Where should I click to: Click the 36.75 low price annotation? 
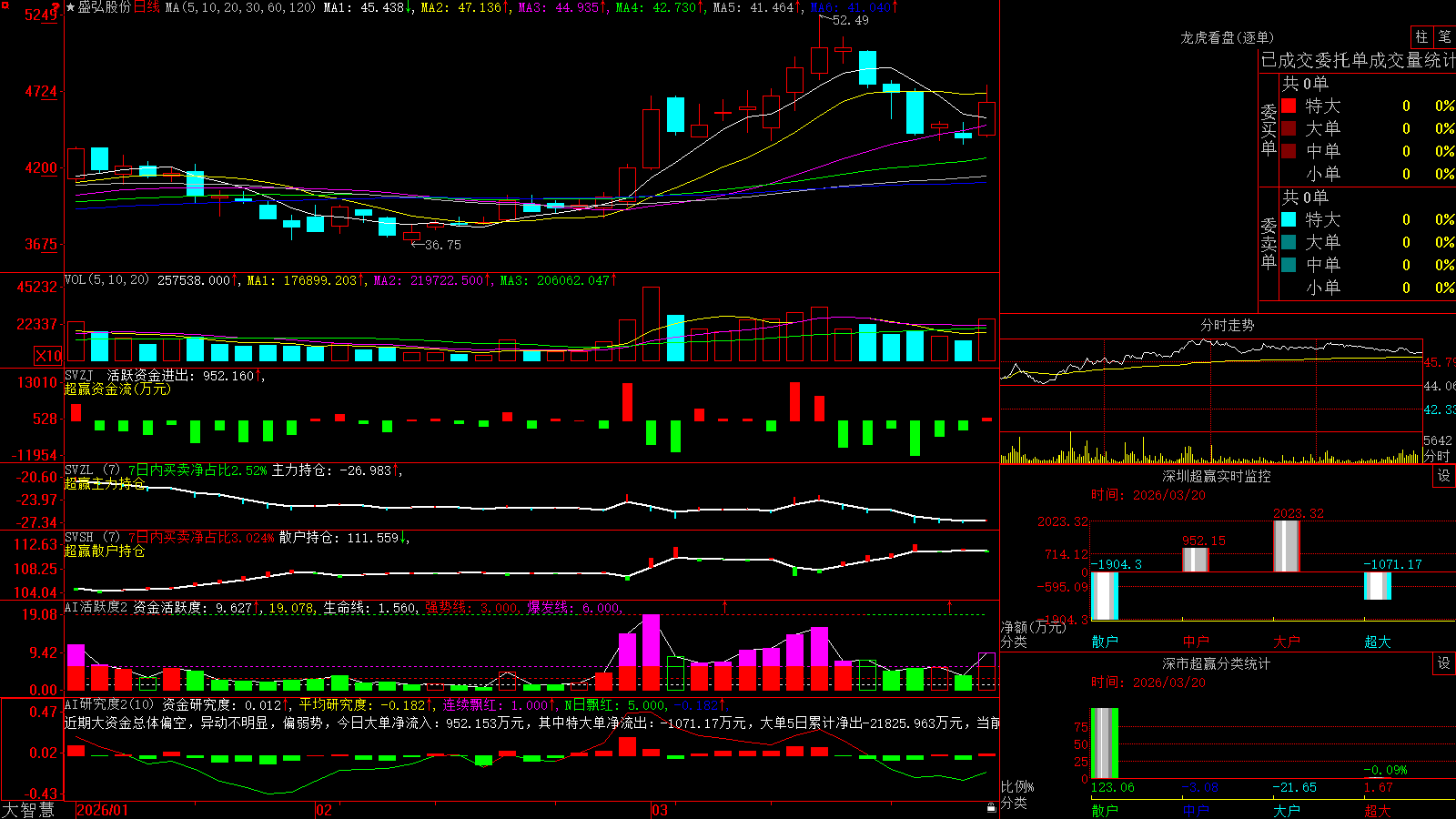[x=442, y=245]
